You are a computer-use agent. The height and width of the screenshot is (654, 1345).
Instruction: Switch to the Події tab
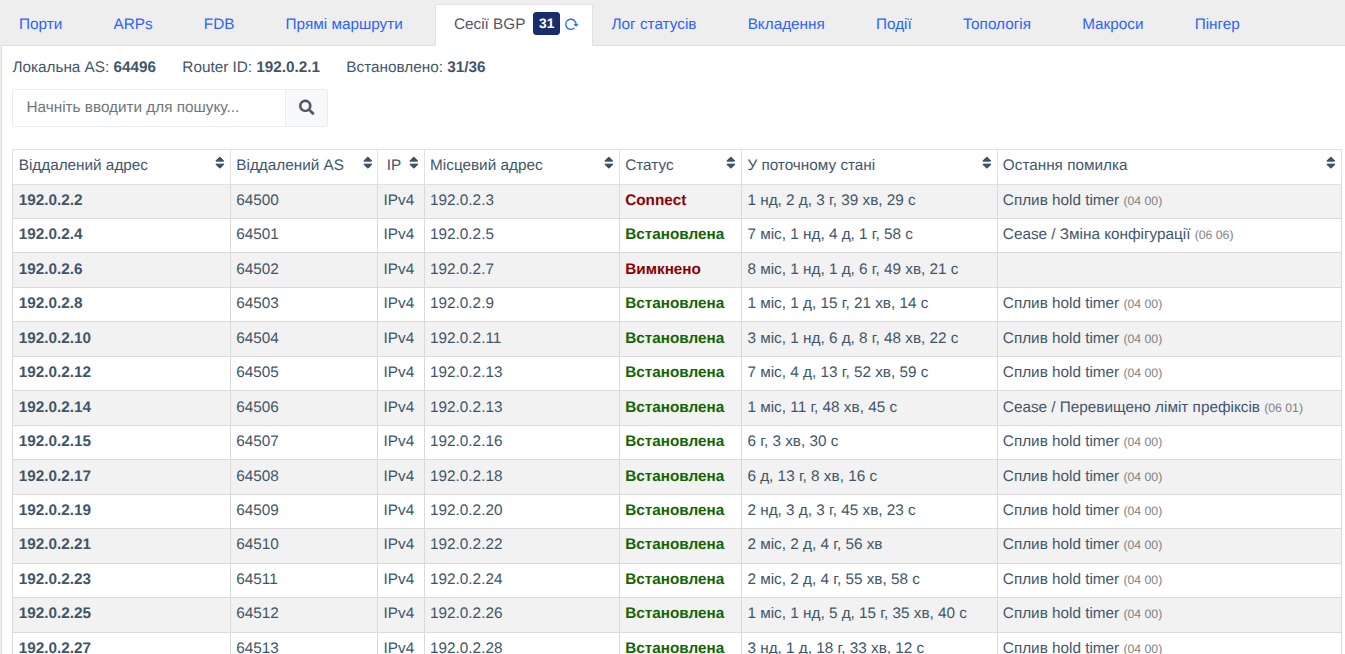[x=894, y=24]
